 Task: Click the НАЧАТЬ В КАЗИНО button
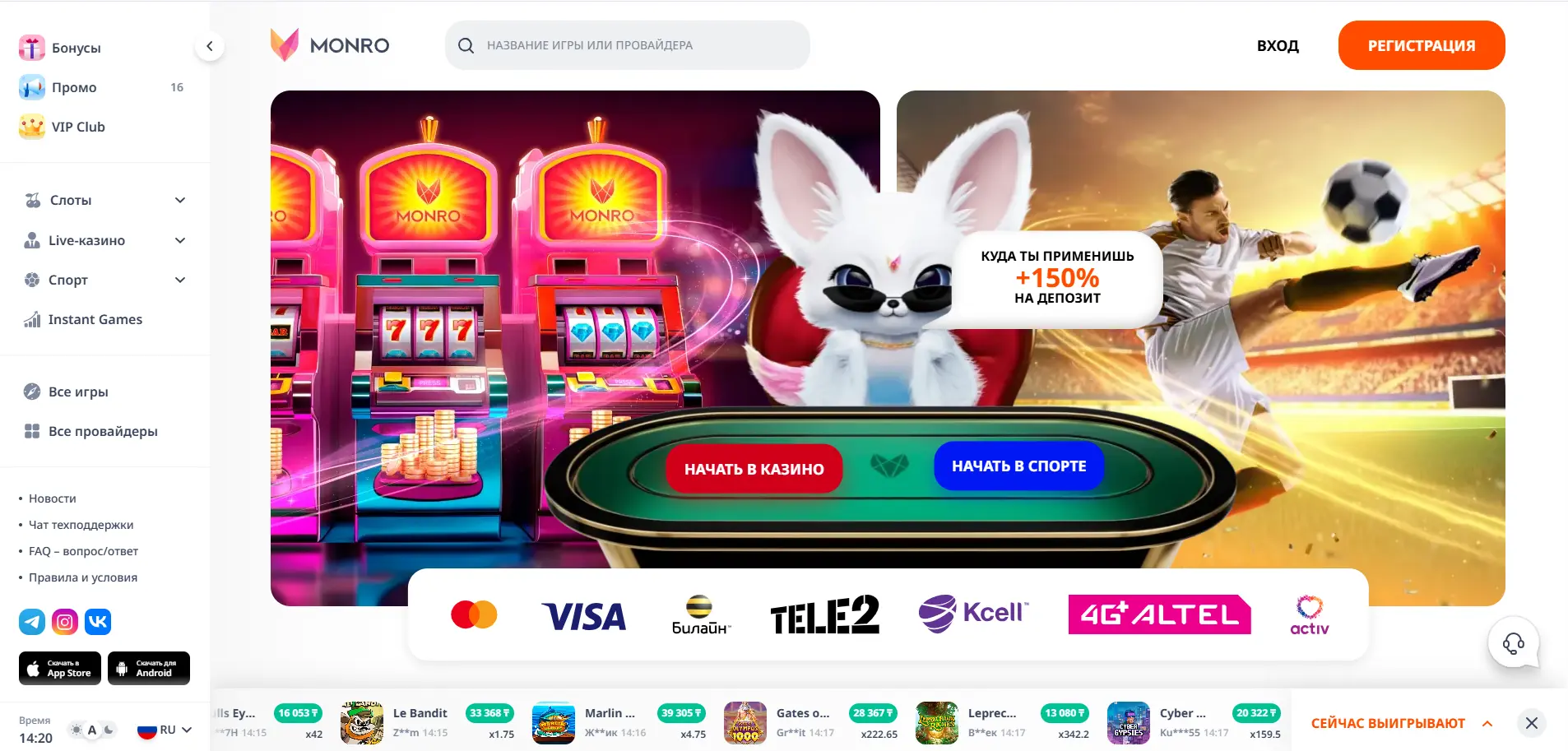(x=754, y=469)
